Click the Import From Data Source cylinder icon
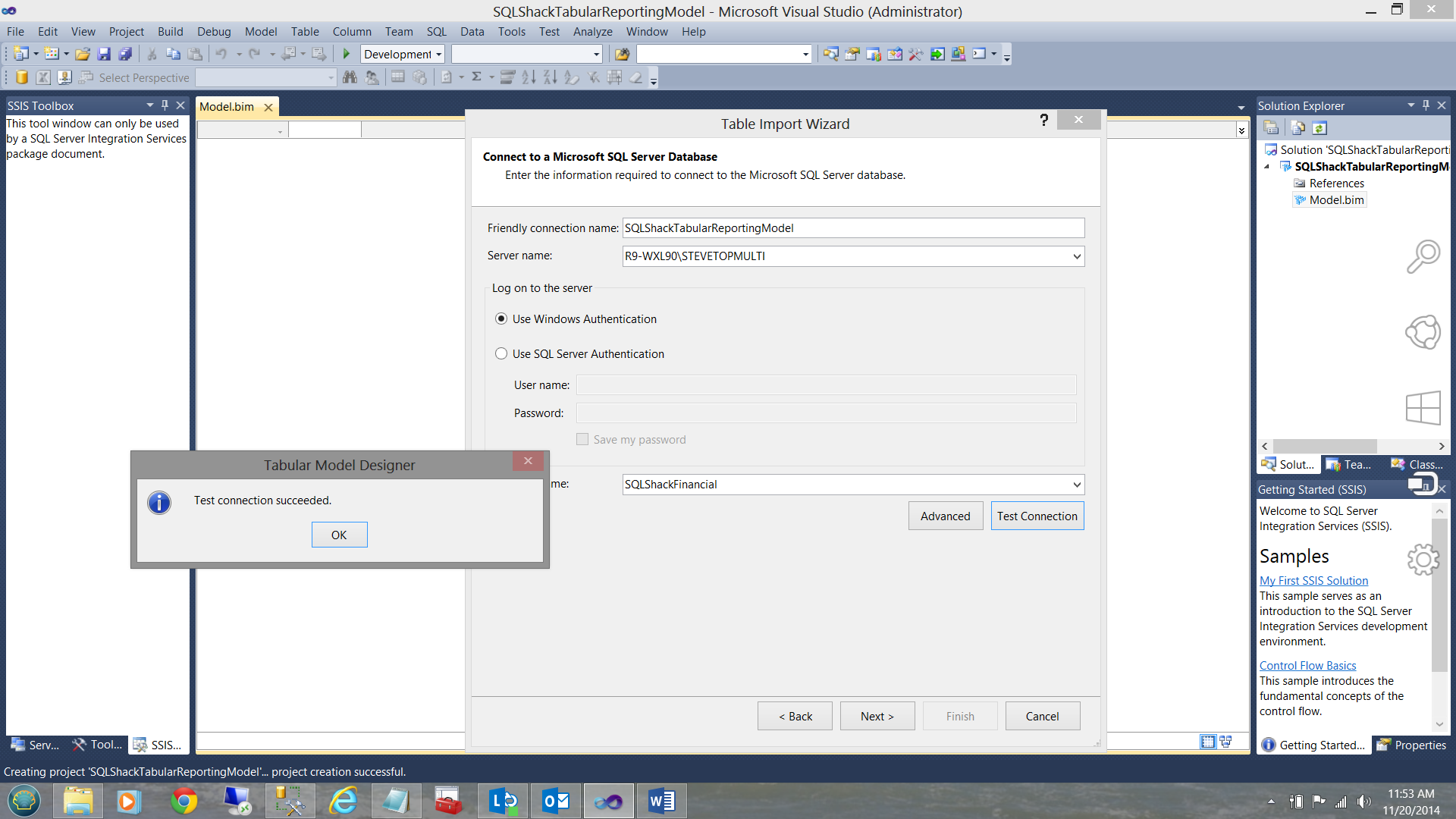1456x819 pixels. click(22, 77)
